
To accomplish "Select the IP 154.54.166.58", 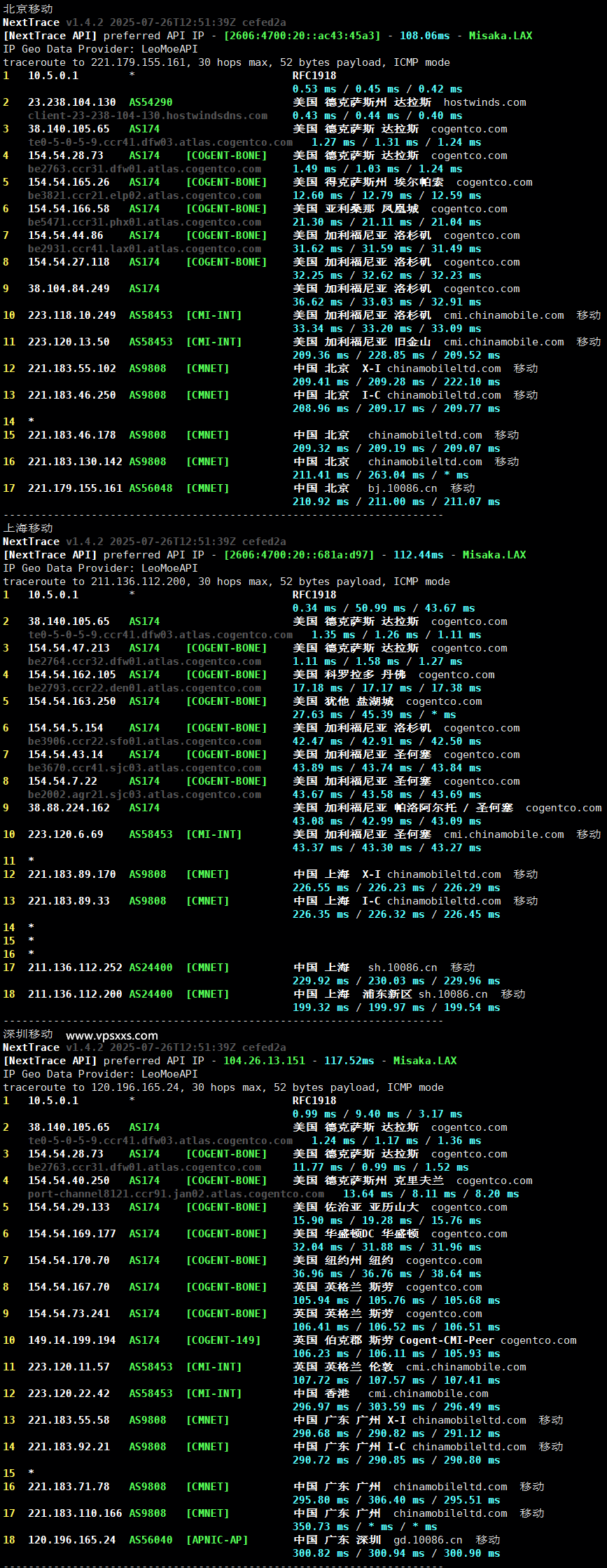I will (x=69, y=209).
